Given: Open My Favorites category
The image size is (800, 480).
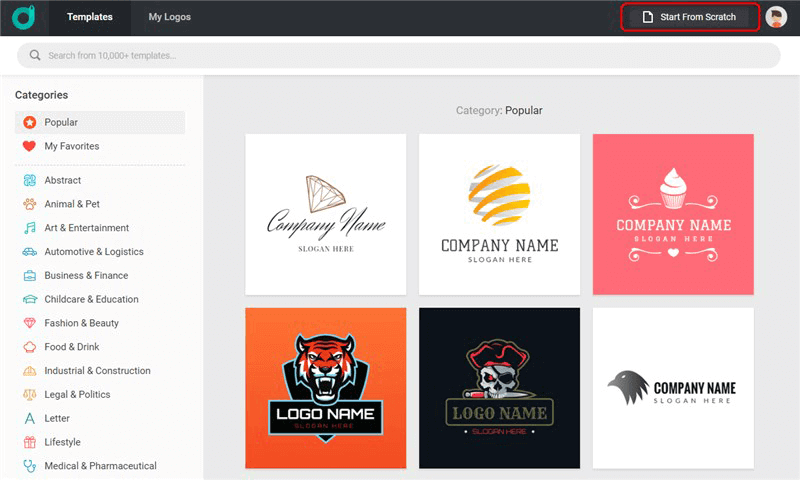Looking at the screenshot, I should (71, 146).
